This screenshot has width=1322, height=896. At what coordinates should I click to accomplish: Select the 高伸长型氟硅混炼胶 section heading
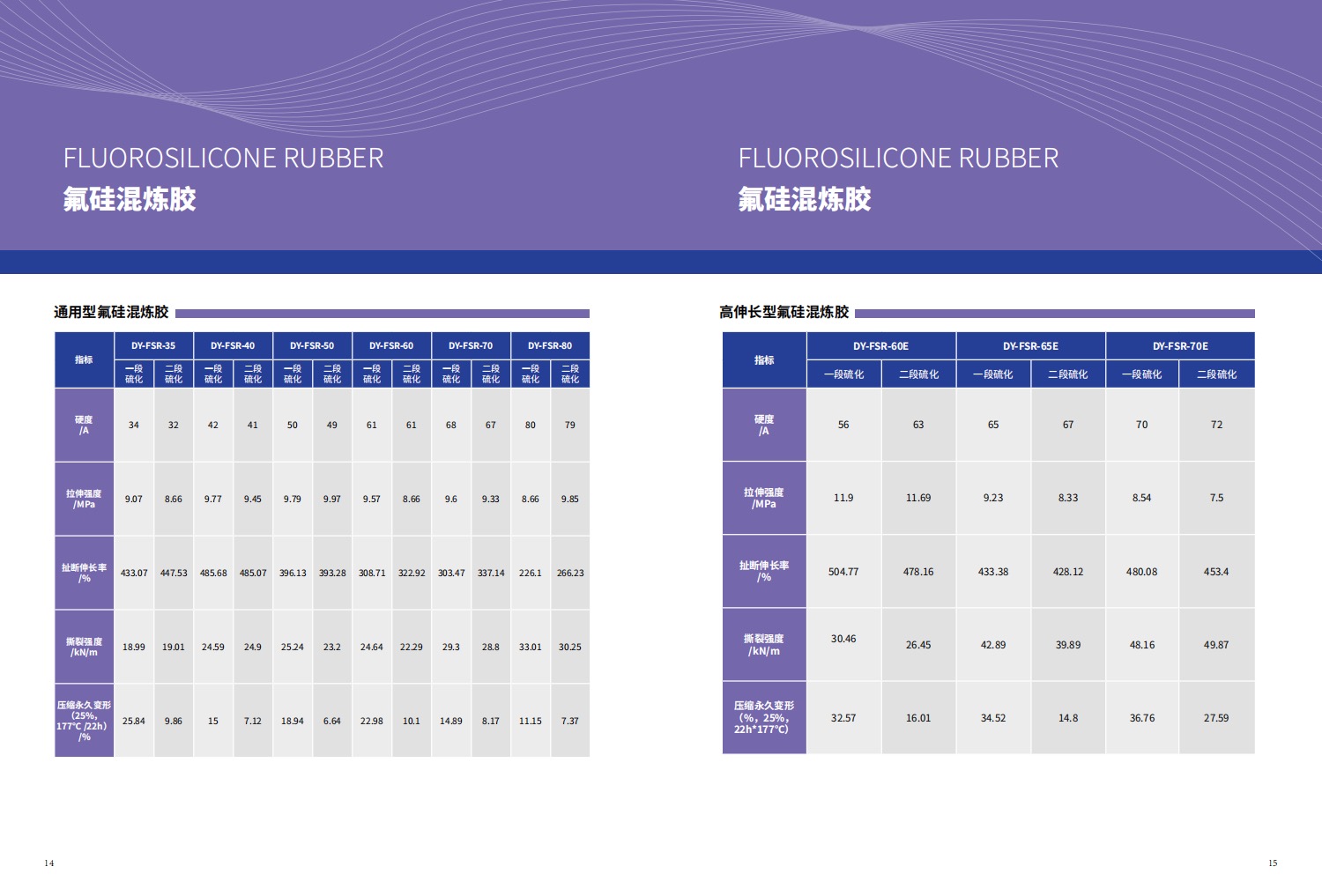[x=784, y=312]
